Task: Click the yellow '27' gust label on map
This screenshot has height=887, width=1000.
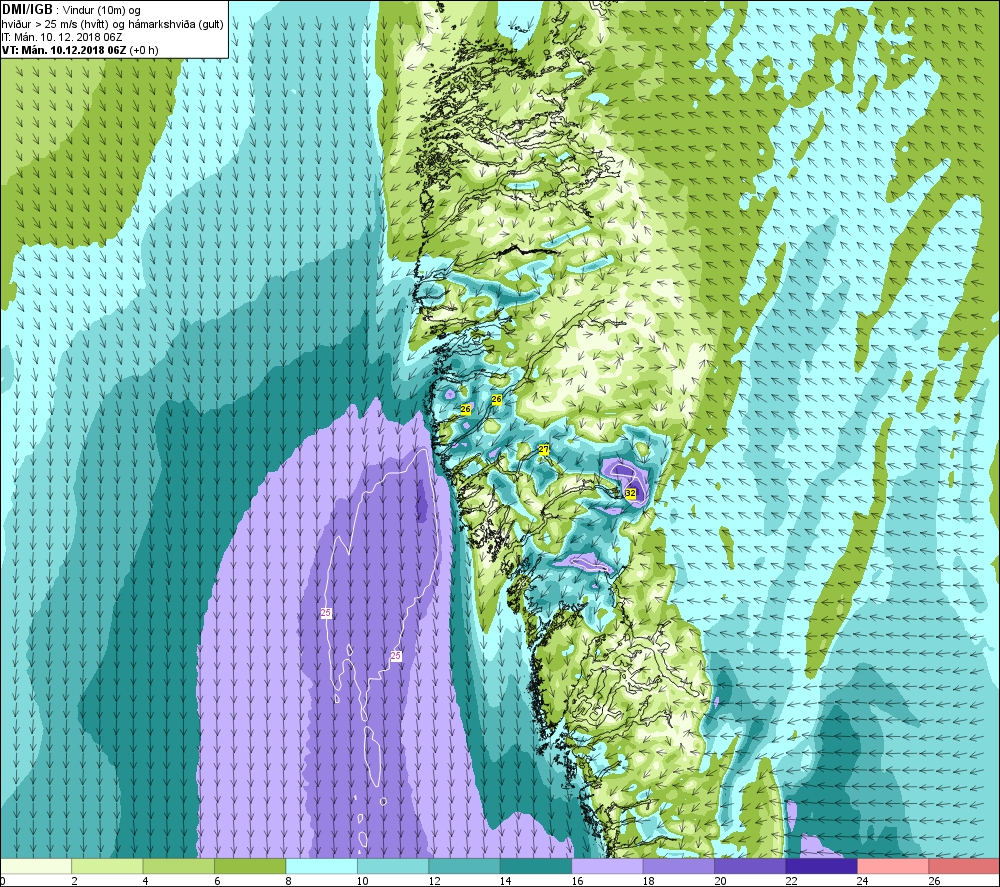Action: click(x=543, y=449)
